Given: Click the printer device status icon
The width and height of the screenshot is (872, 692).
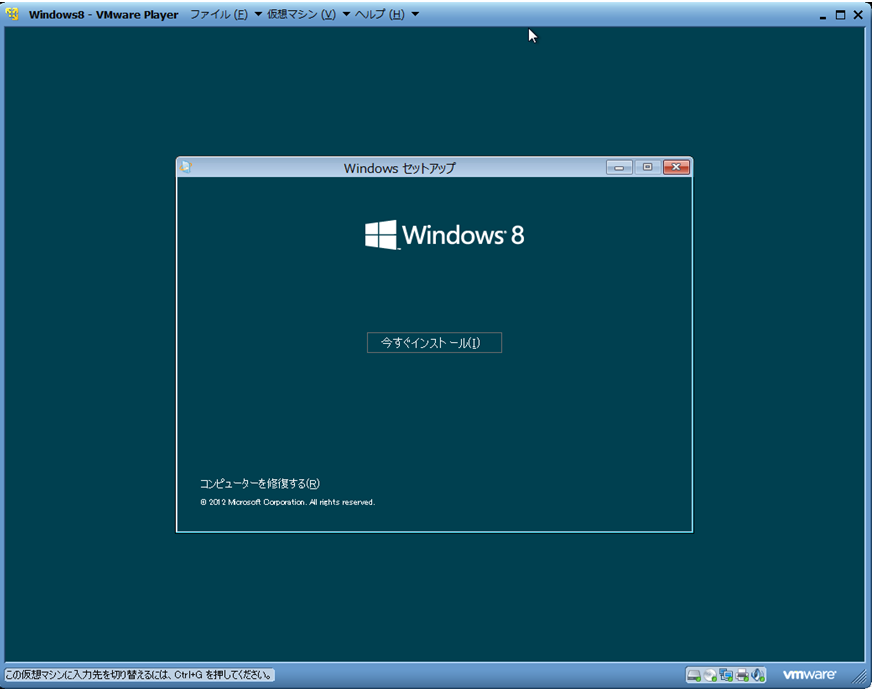Looking at the screenshot, I should [x=742, y=675].
